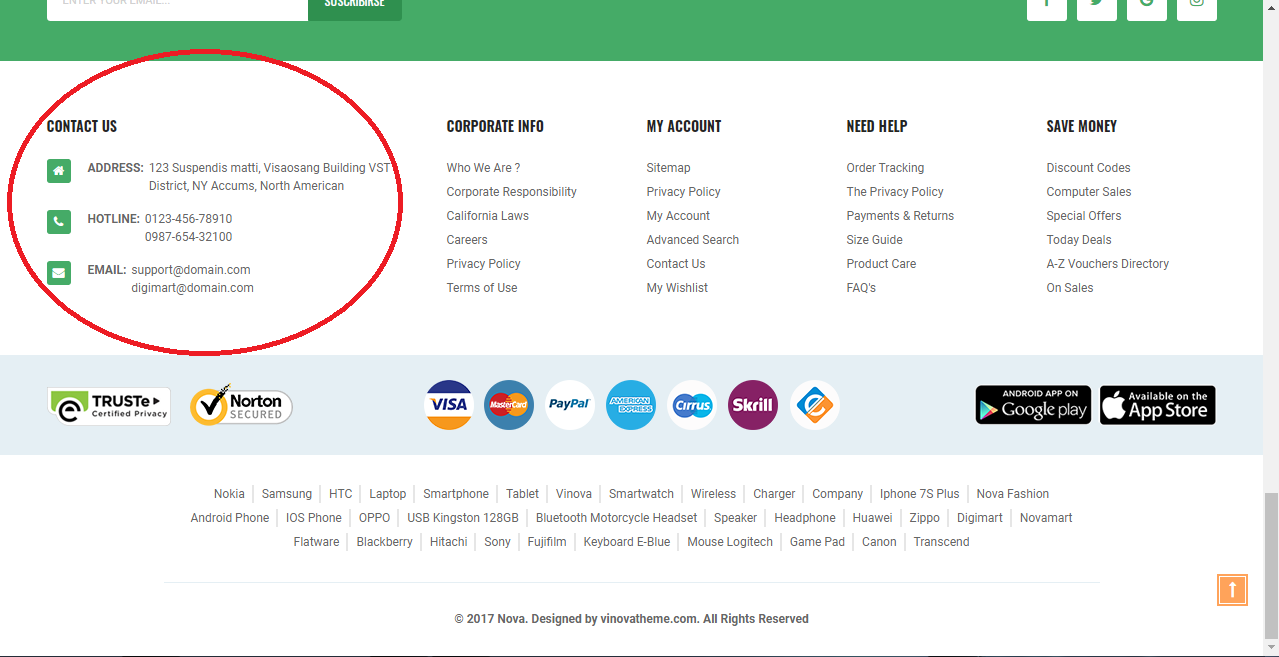Click the green phone hotline icon
1279x657 pixels.
pyautogui.click(x=59, y=222)
